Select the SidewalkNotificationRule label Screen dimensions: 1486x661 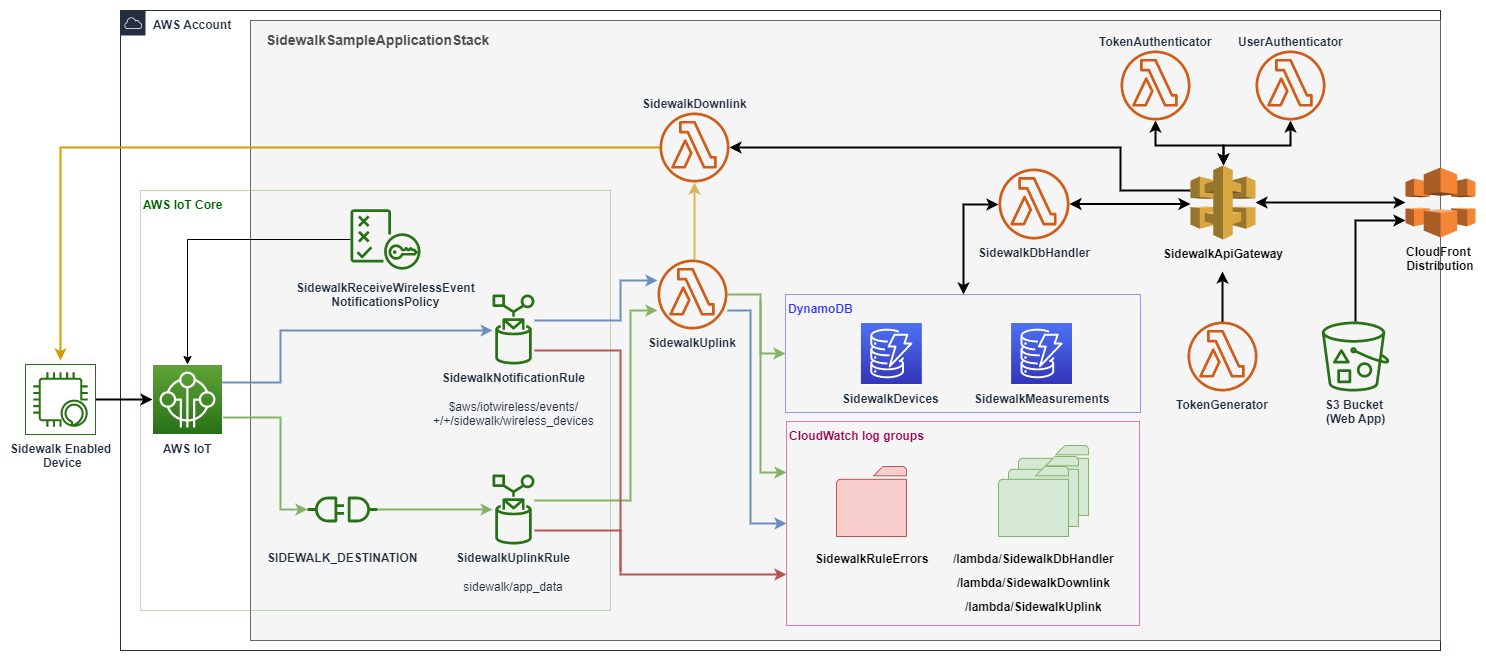pyautogui.click(x=513, y=378)
